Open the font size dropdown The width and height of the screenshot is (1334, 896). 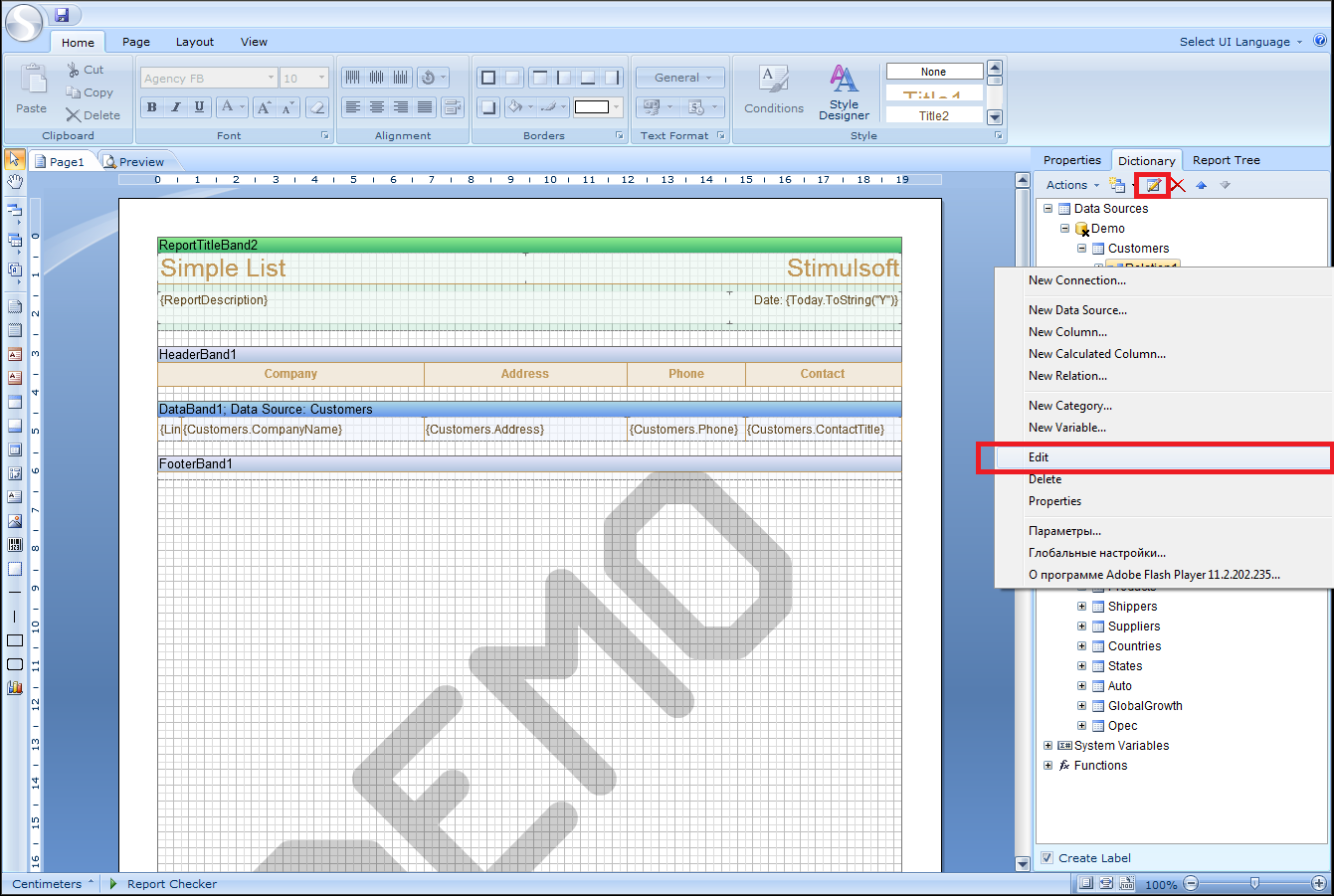click(x=321, y=78)
